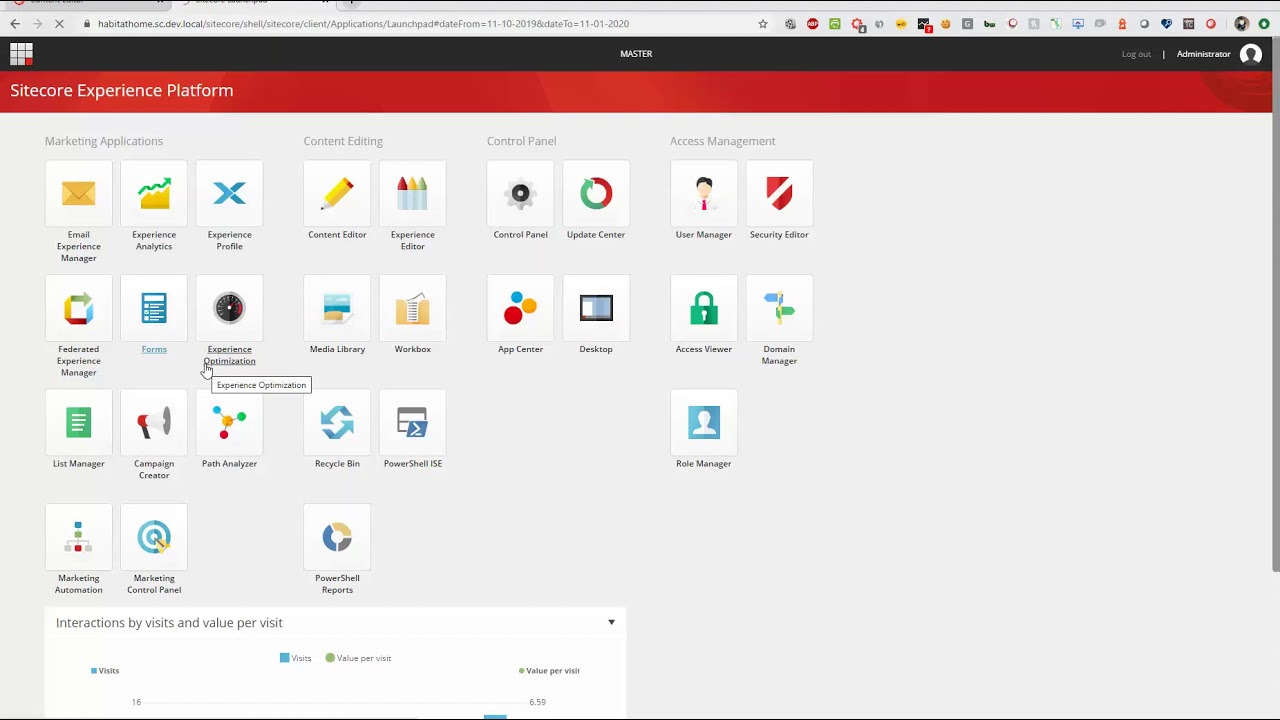This screenshot has height=720, width=1280.
Task: Launch PowerShell ISE
Action: click(x=412, y=423)
